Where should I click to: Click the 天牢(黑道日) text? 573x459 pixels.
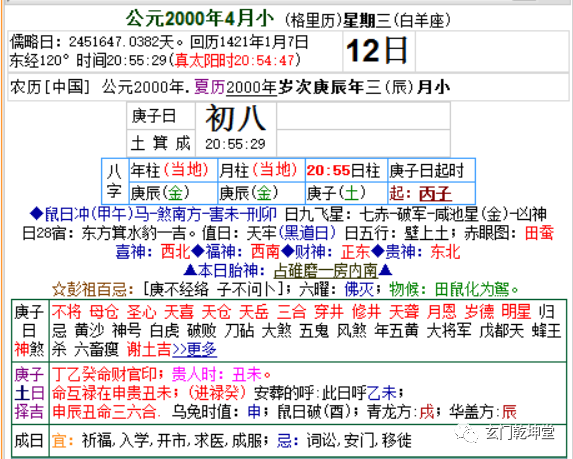coord(291,233)
